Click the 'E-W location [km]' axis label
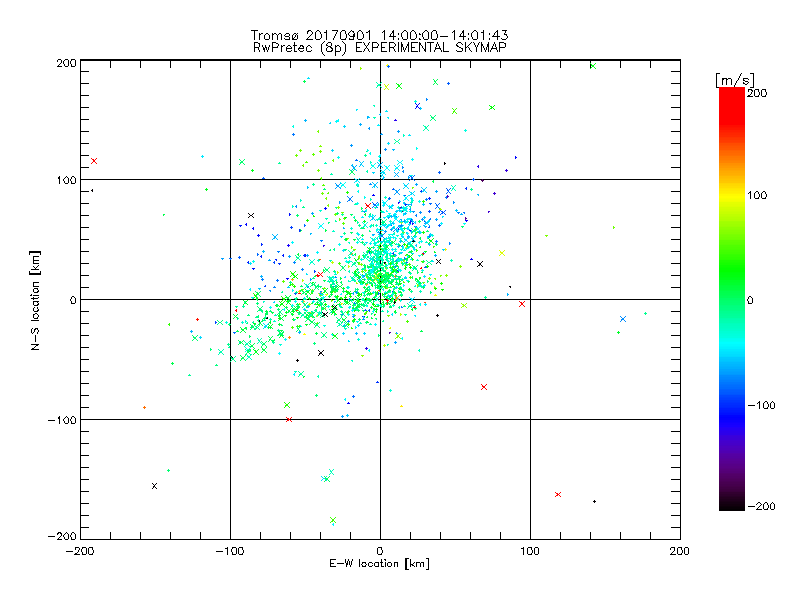Image resolution: width=800 pixels, height=600 pixels. [379, 564]
